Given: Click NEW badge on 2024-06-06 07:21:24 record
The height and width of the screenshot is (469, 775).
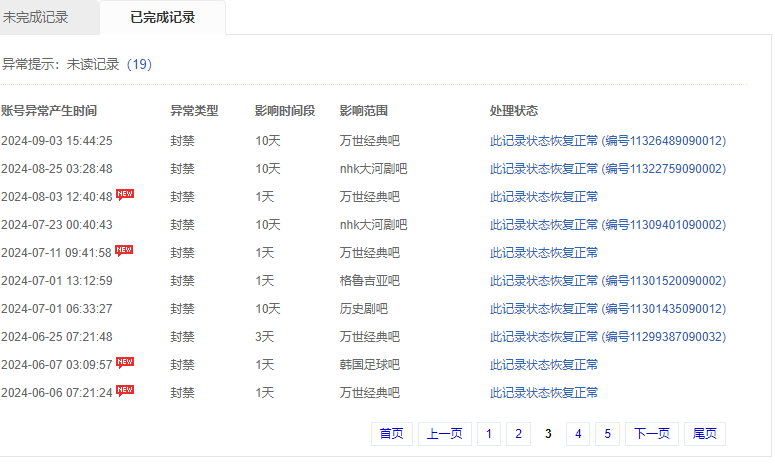Looking at the screenshot, I should (x=125, y=390).
